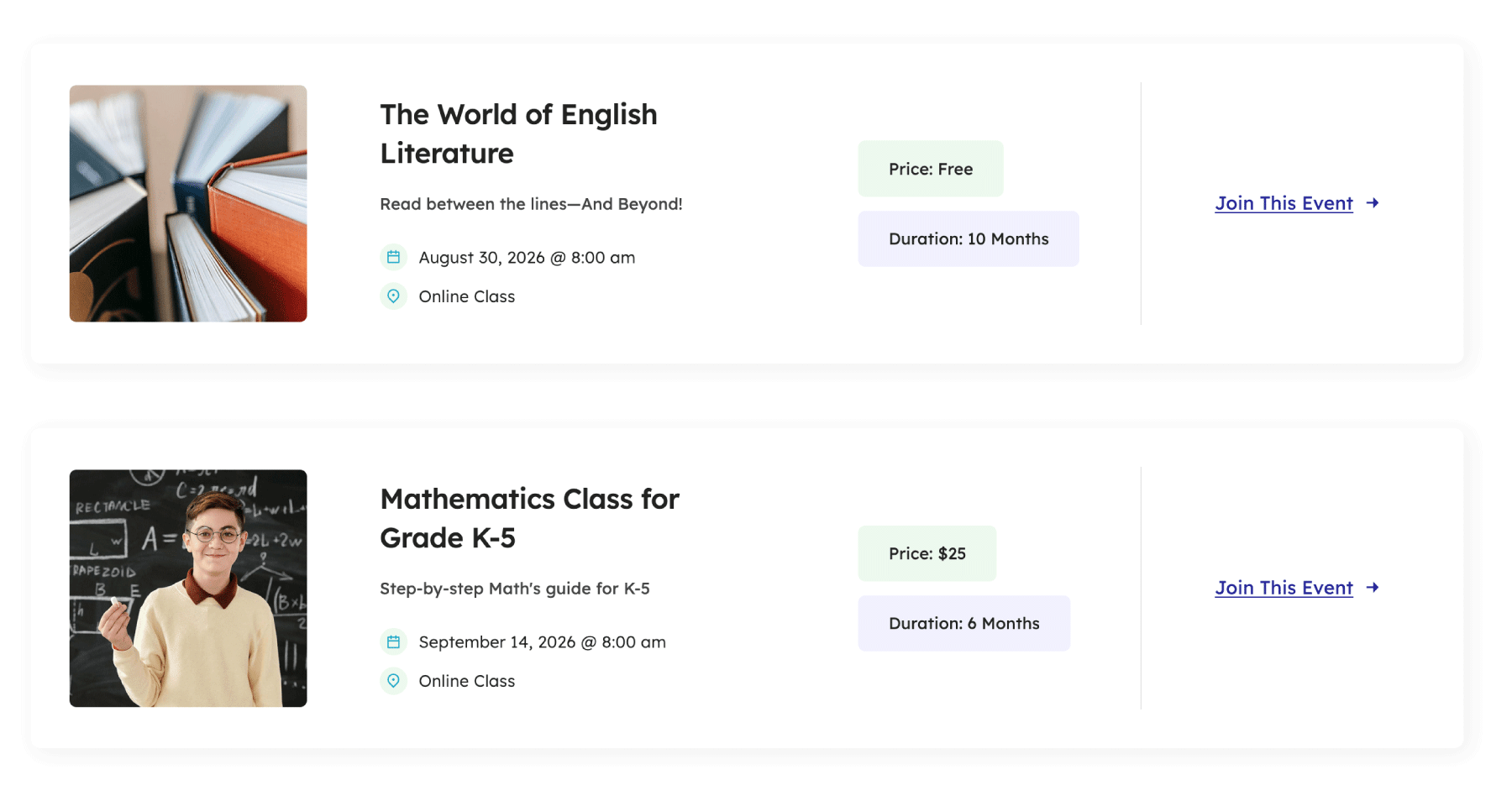Image resolution: width=1512 pixels, height=806 pixels.
Task: Open the books thumbnail image
Action: coord(188,203)
